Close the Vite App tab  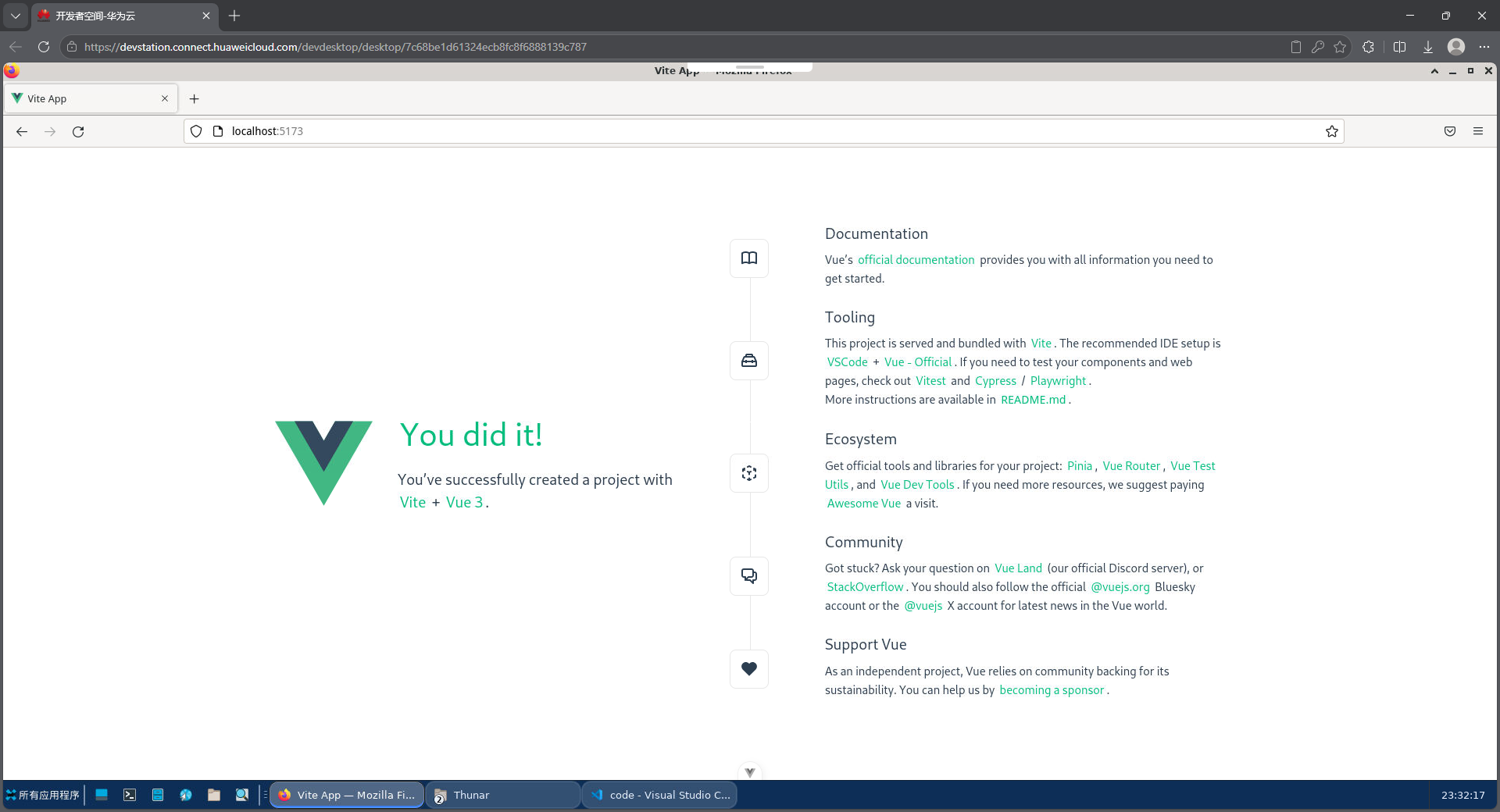point(165,98)
